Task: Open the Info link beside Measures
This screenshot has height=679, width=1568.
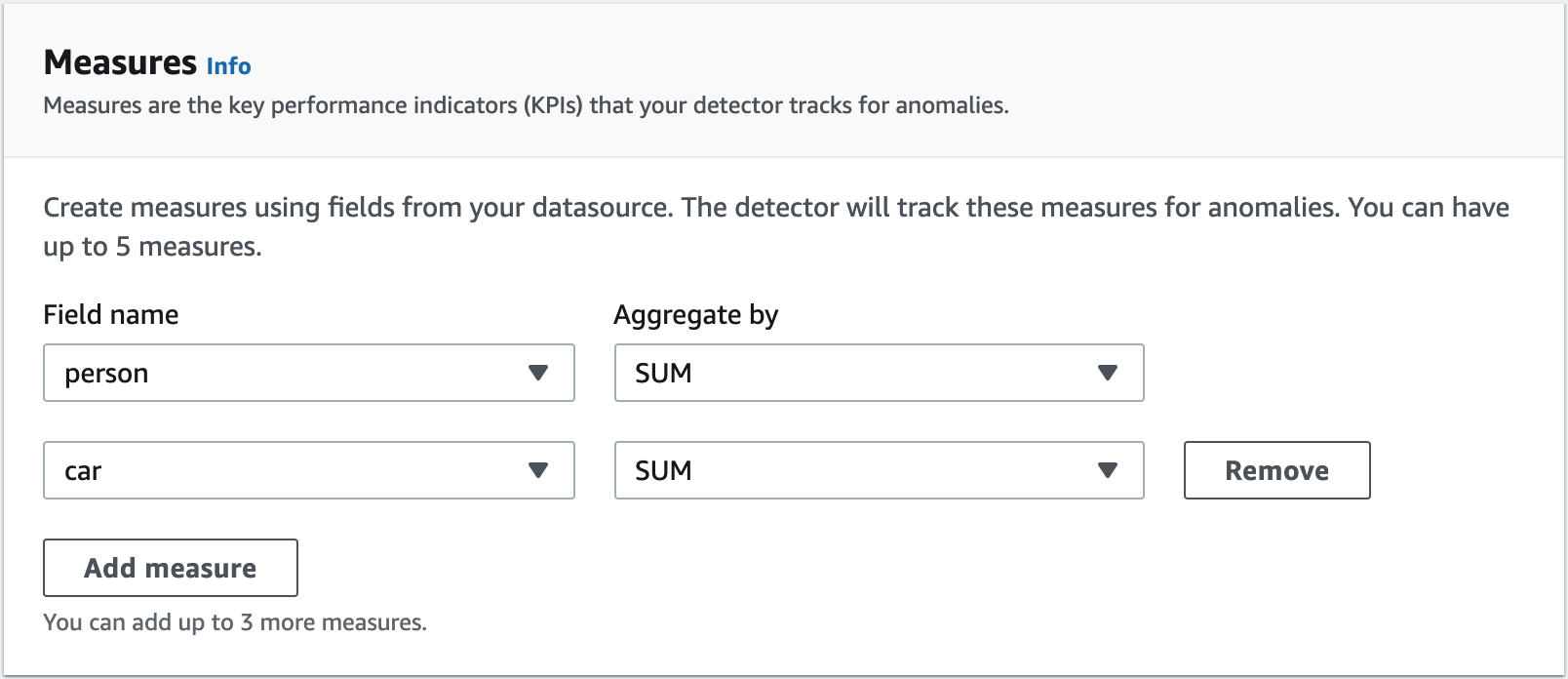Action: coord(228,66)
